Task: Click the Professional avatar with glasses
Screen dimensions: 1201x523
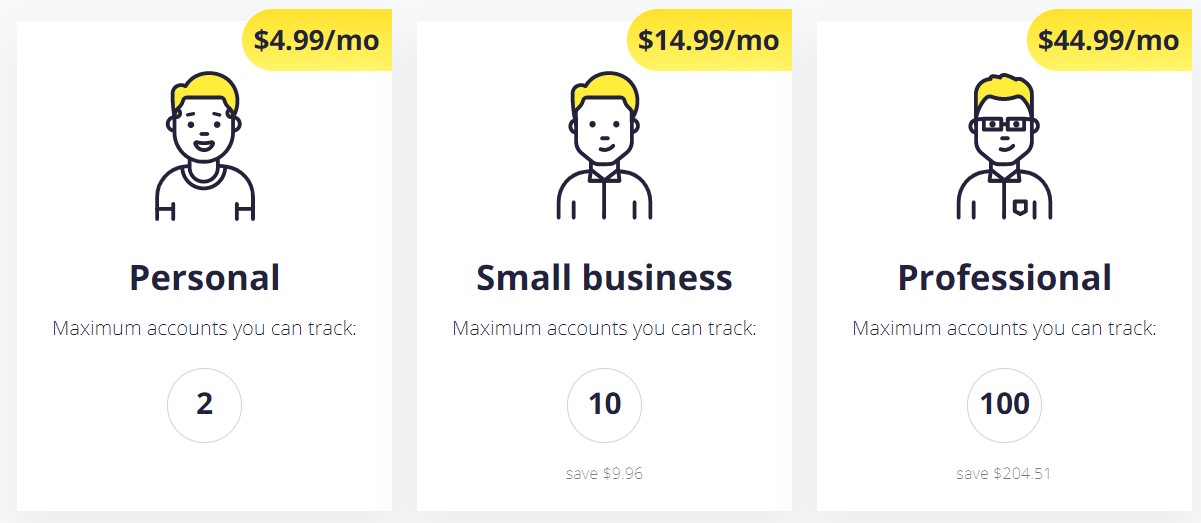Action: point(1004,146)
